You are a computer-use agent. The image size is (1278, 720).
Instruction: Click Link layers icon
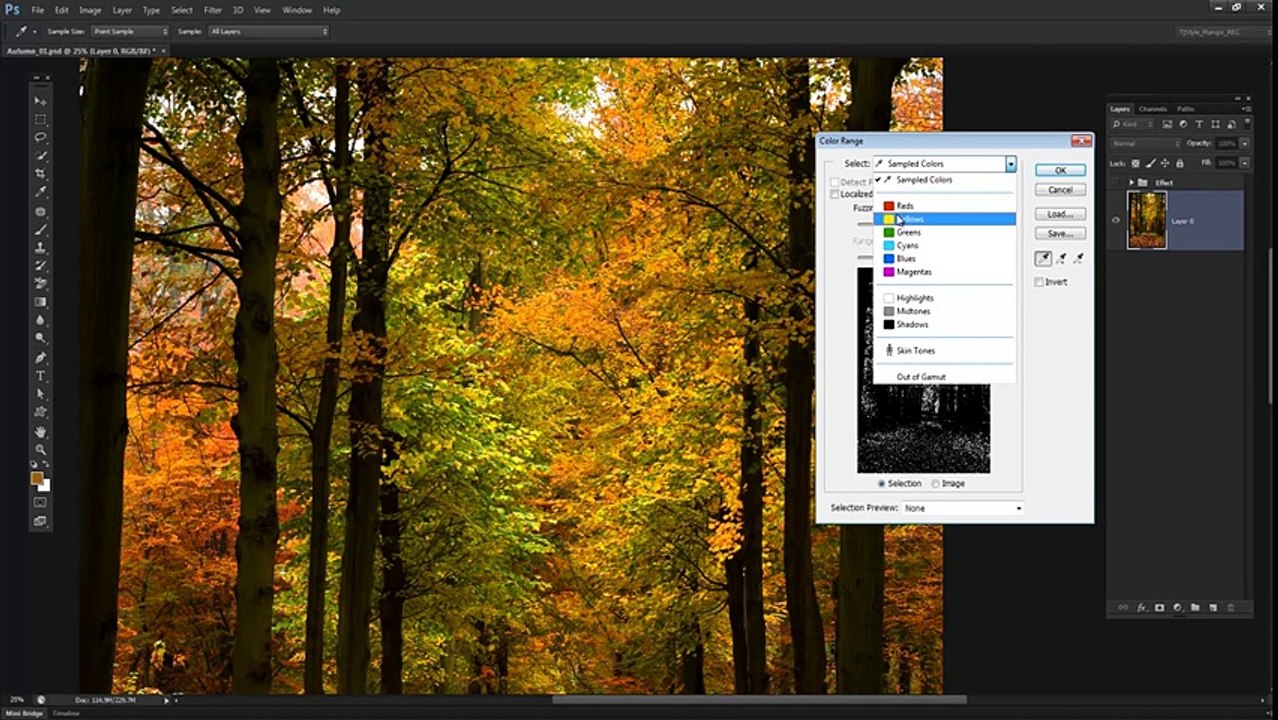click(1123, 607)
